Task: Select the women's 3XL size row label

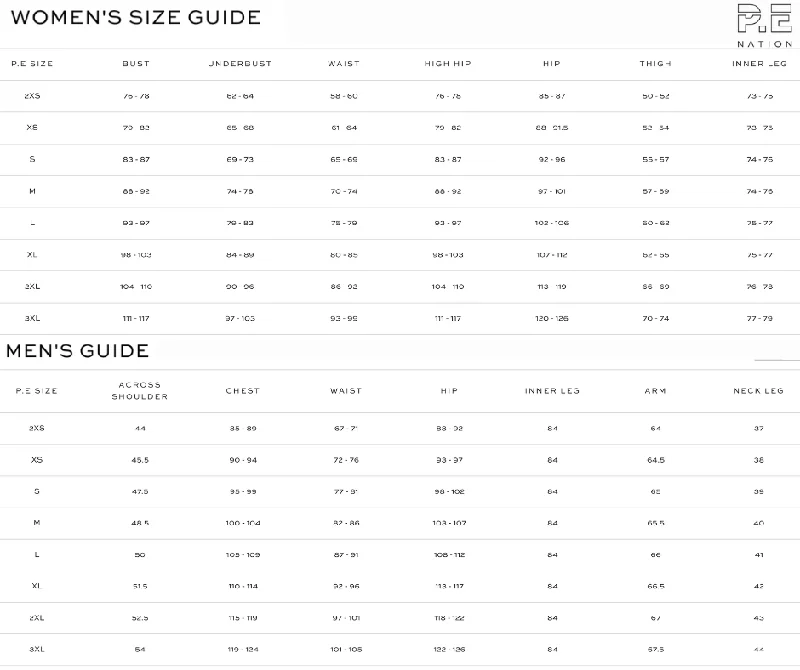Action: click(32, 318)
